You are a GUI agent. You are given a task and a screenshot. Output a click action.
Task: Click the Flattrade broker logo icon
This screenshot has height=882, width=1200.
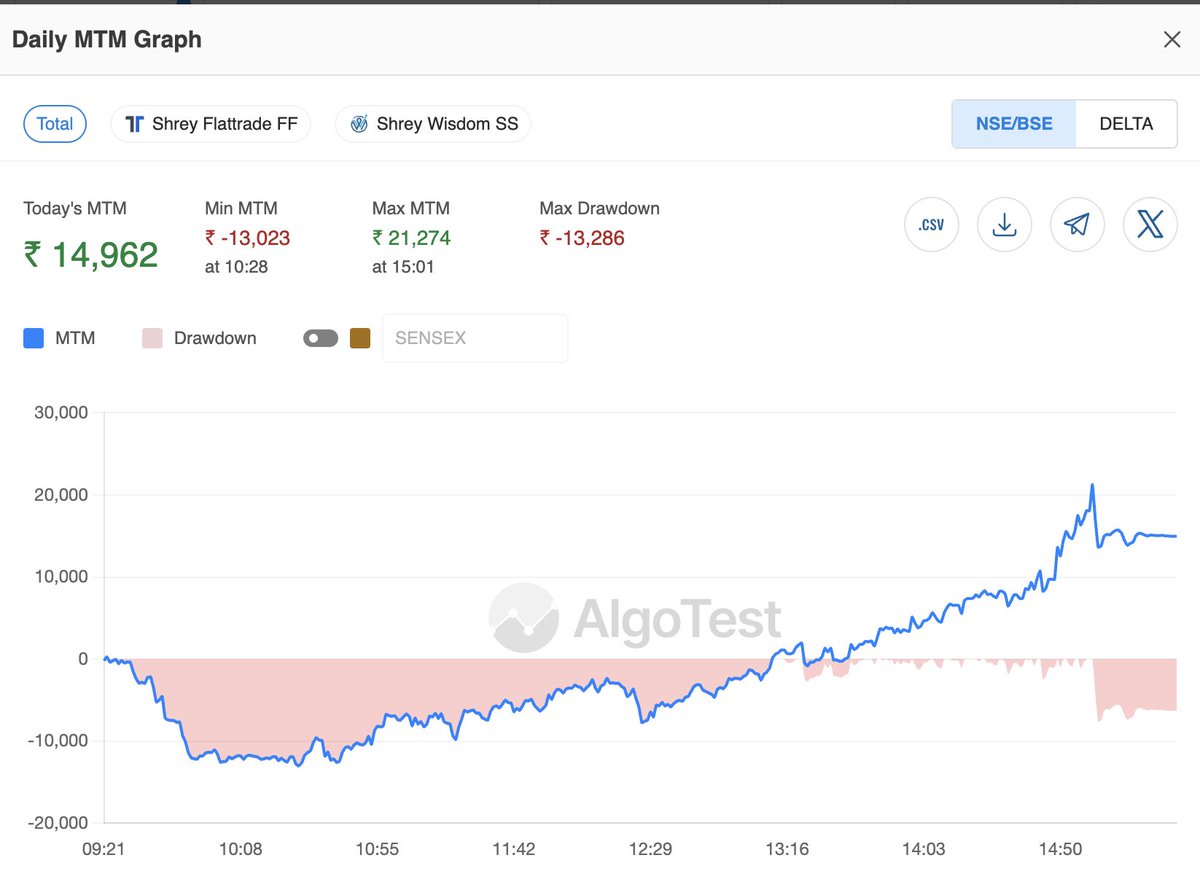click(135, 124)
